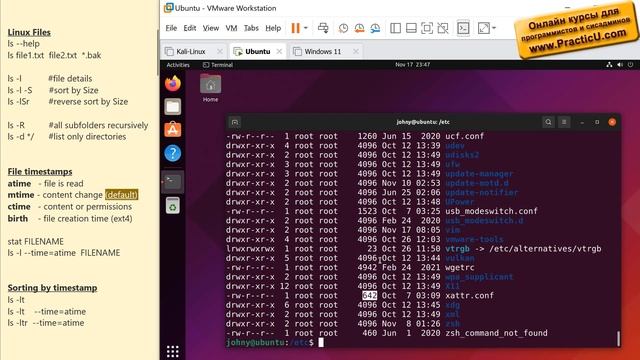Expand the stretch guest dropdown arrow
Viewport: 640px width, 360px height.
(494, 28)
